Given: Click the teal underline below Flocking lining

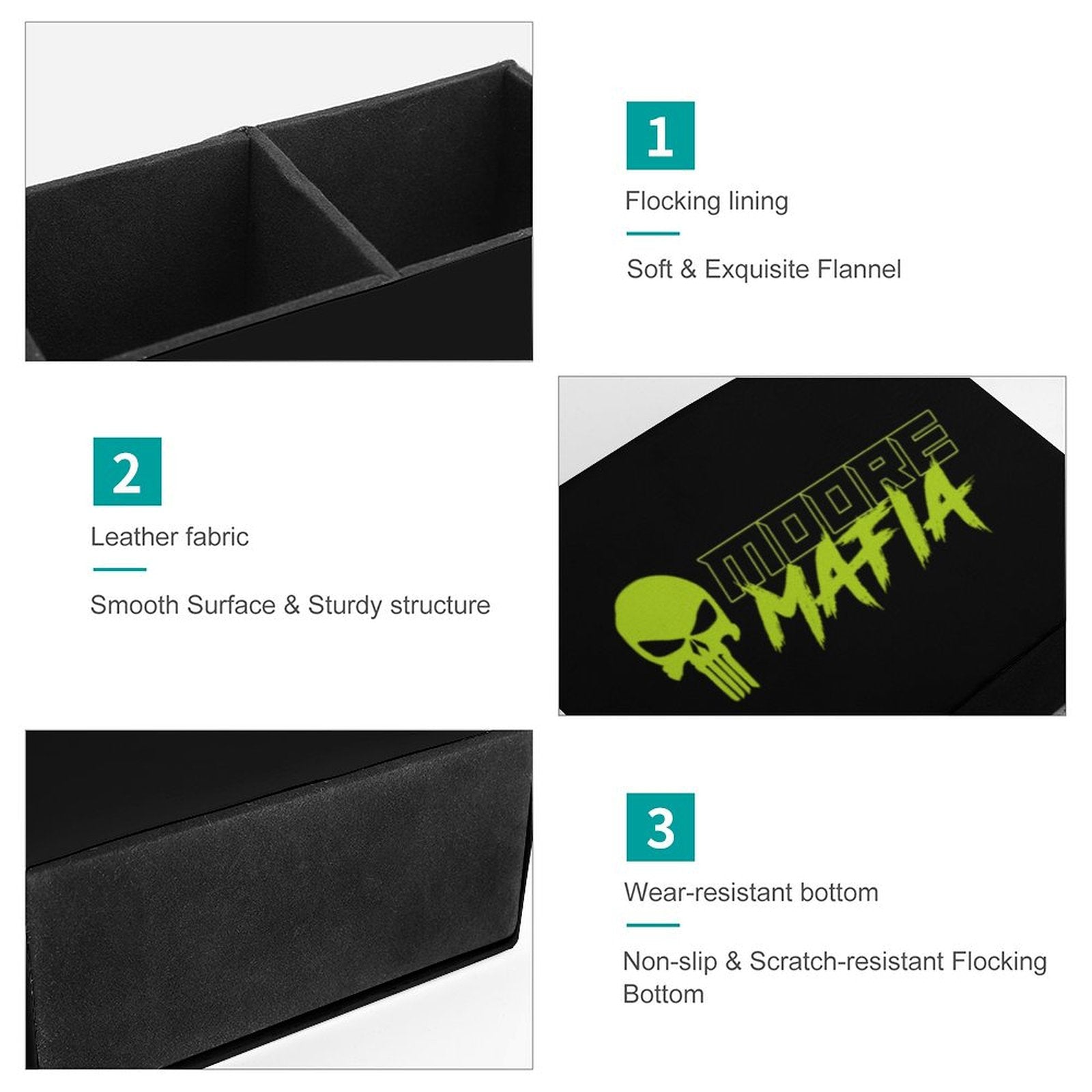Looking at the screenshot, I should [653, 233].
